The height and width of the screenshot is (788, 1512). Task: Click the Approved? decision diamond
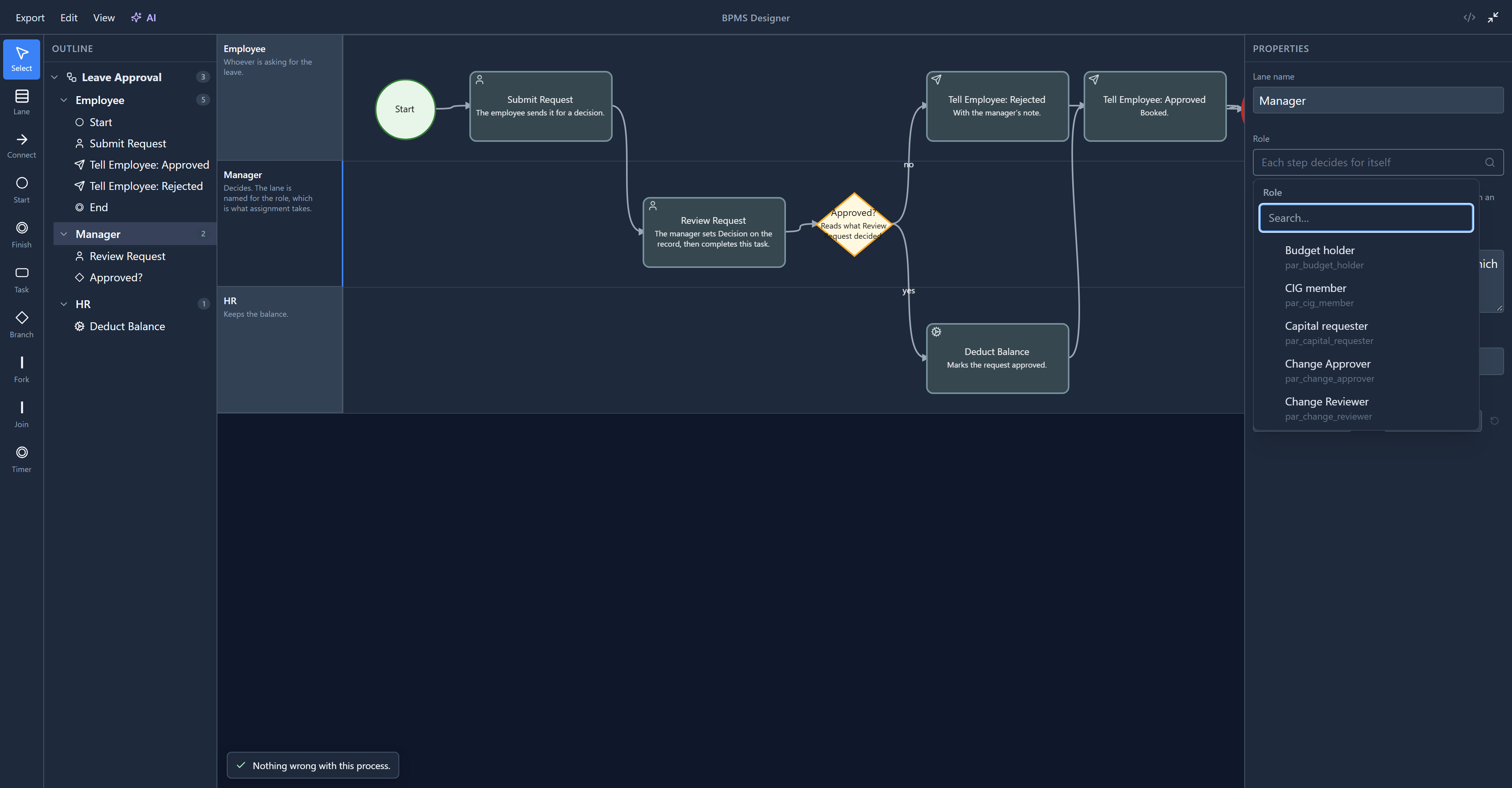(x=854, y=224)
